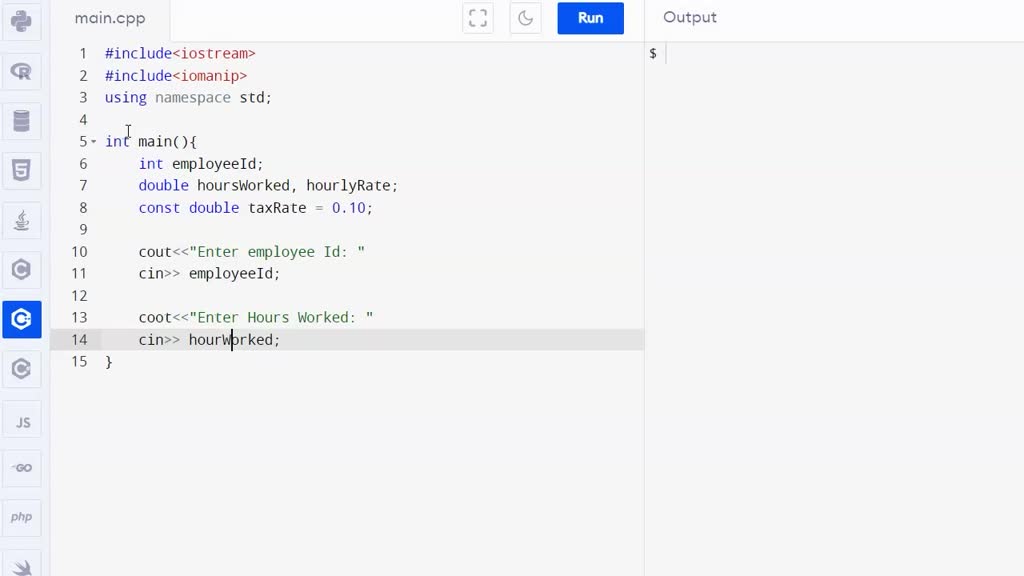
Task: Open the R language compiler icon
Action: point(22,71)
